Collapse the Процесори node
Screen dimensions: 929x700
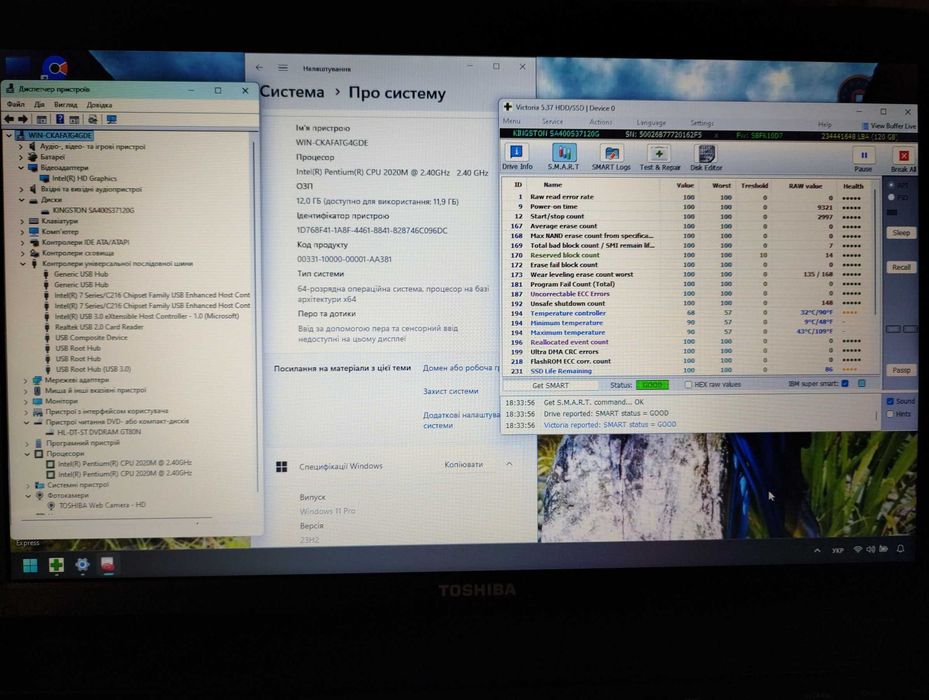[x=27, y=453]
